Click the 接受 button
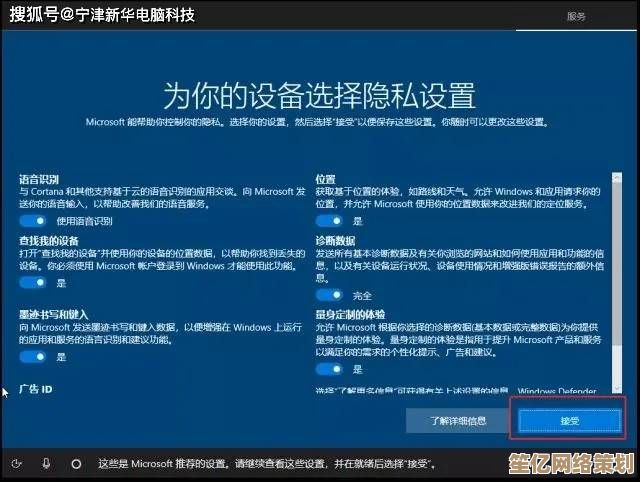The image size is (640, 482). click(570, 421)
